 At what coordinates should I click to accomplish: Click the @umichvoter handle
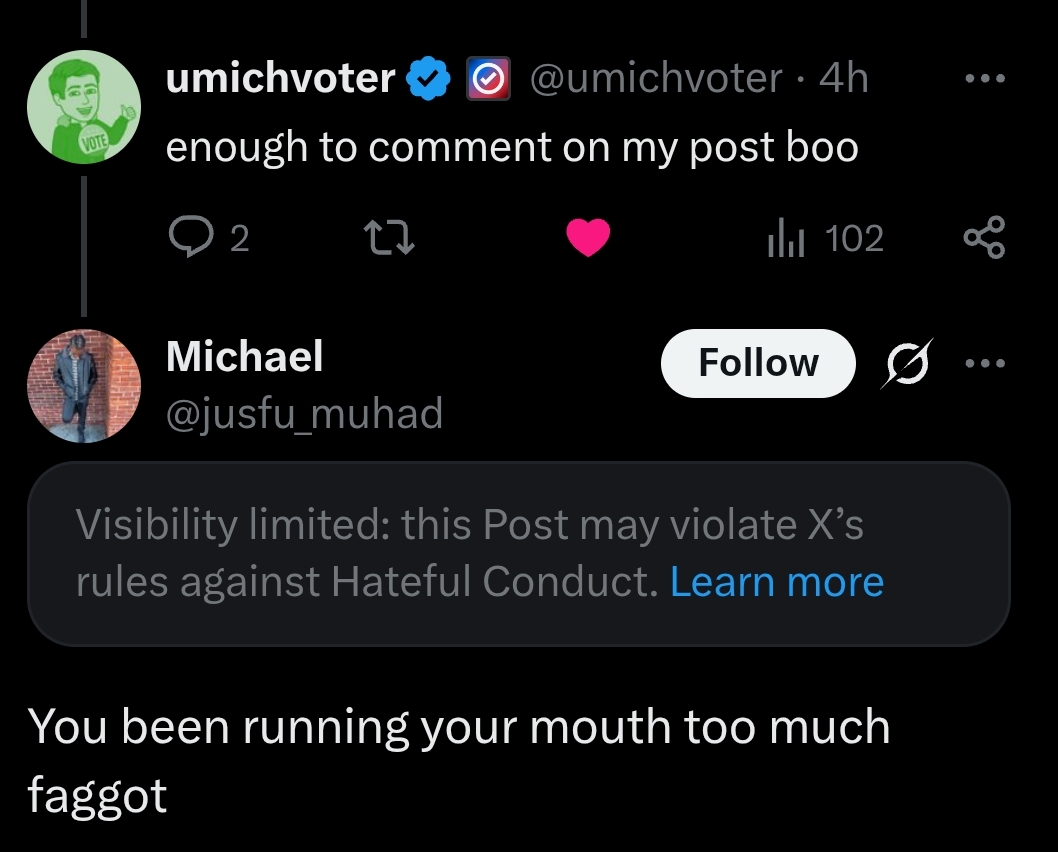(x=655, y=78)
